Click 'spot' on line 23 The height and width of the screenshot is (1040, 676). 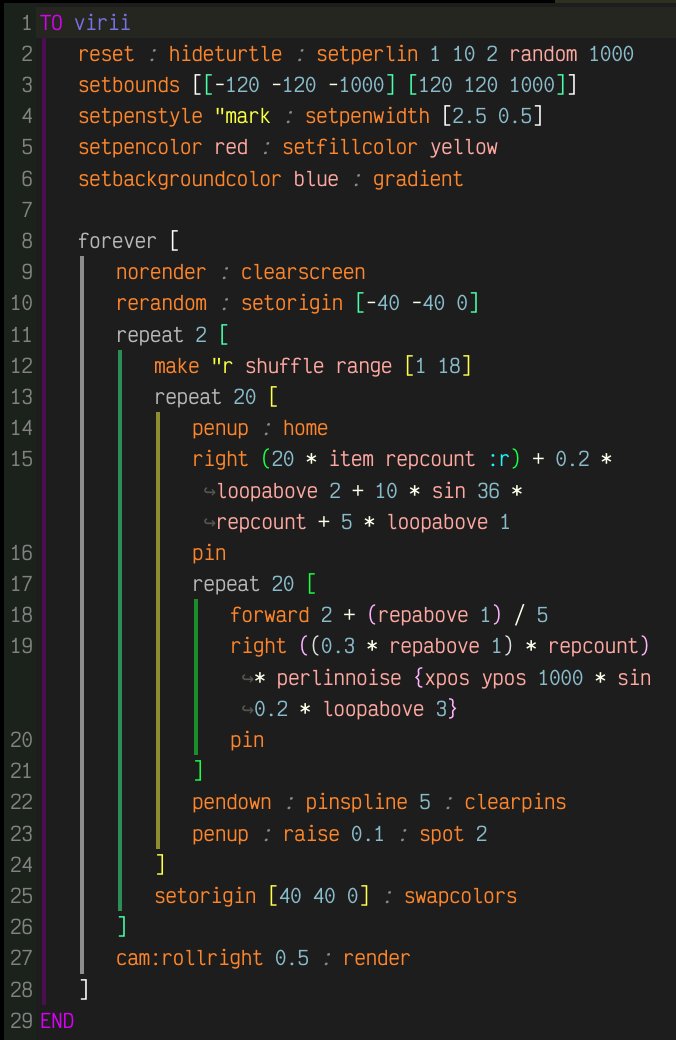click(441, 834)
